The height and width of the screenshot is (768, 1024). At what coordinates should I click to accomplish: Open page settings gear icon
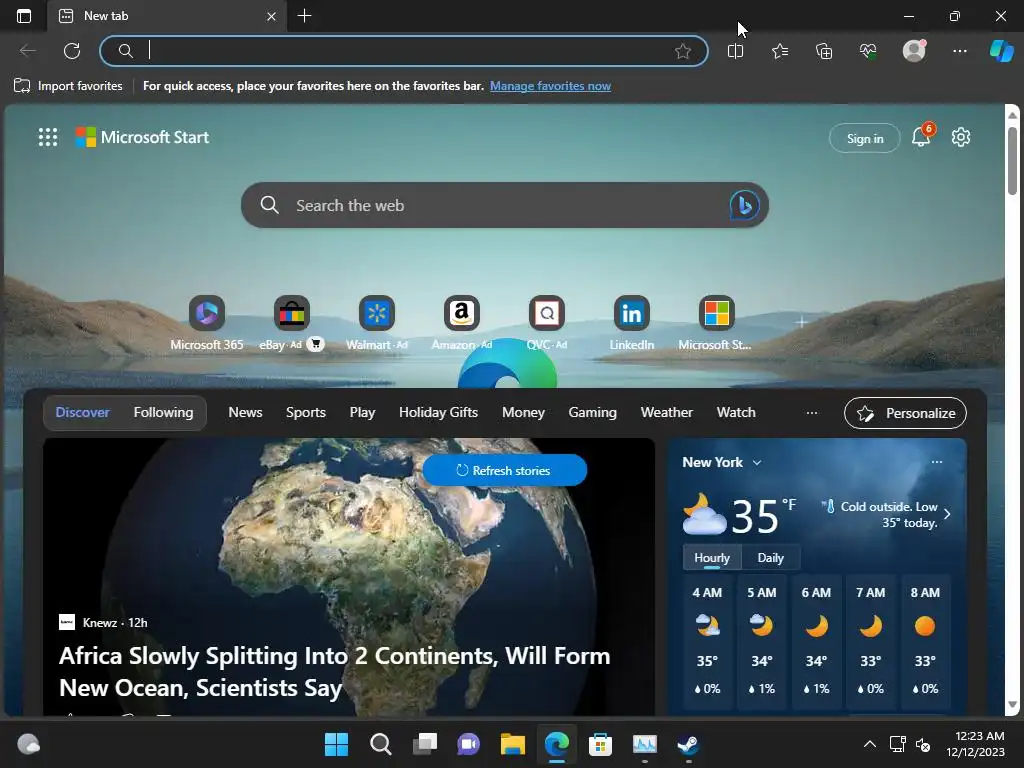pos(961,137)
